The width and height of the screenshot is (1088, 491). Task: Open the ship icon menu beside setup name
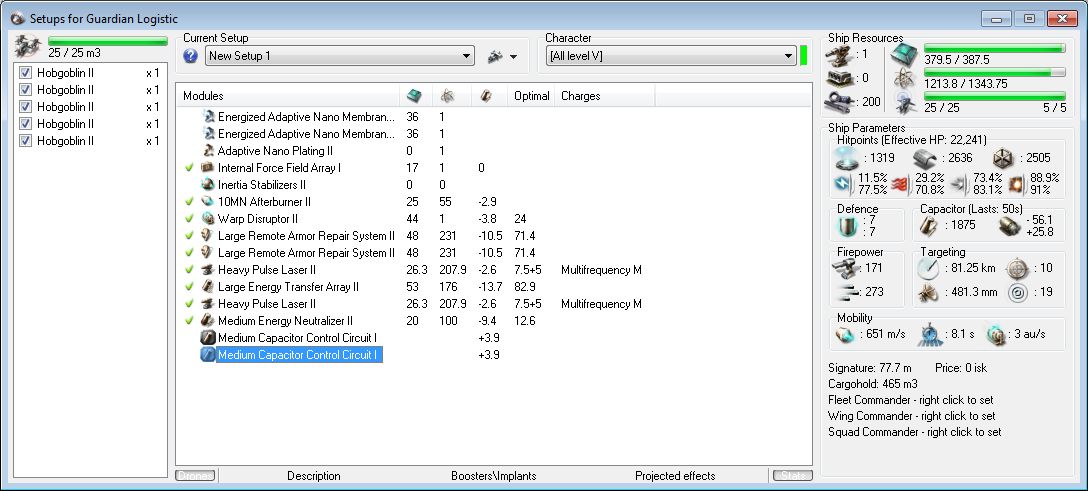502,57
